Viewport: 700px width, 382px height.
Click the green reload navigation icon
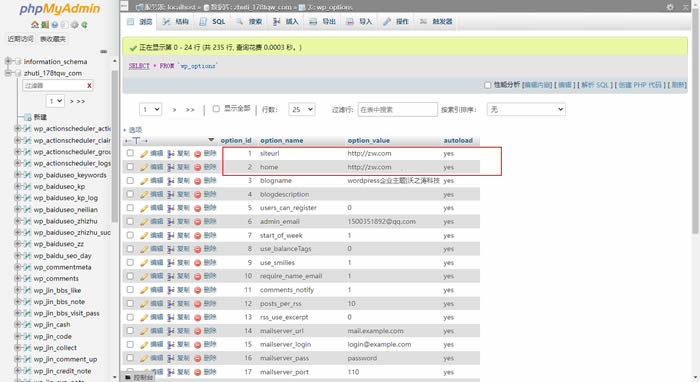(x=84, y=25)
